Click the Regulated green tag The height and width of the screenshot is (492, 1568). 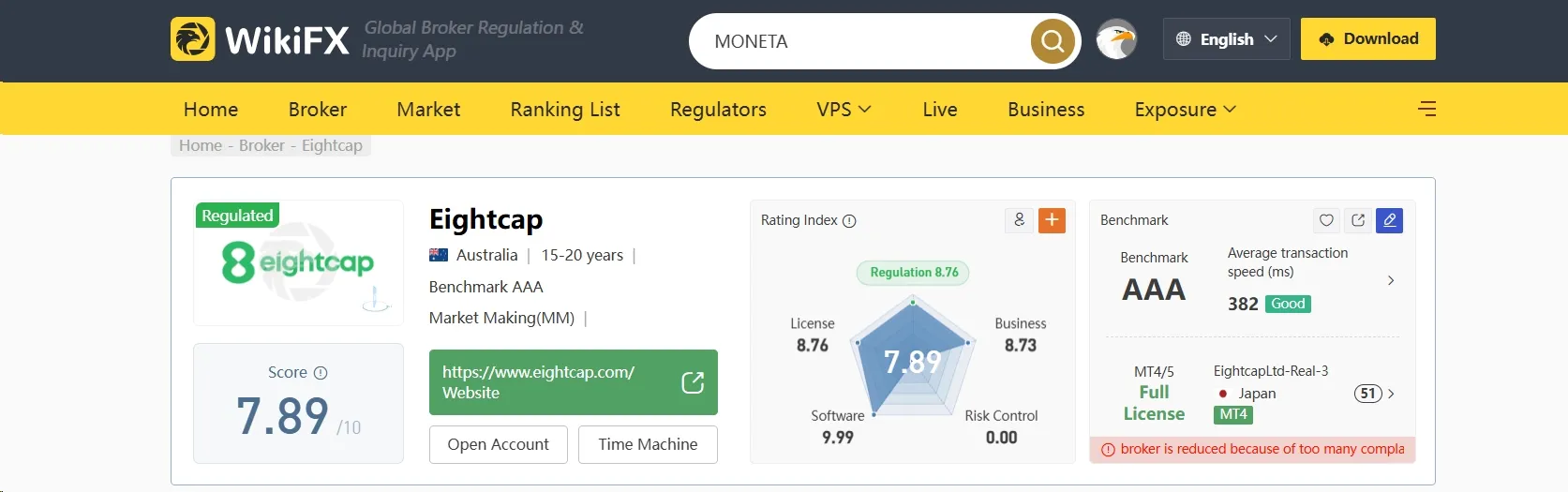pyautogui.click(x=237, y=216)
